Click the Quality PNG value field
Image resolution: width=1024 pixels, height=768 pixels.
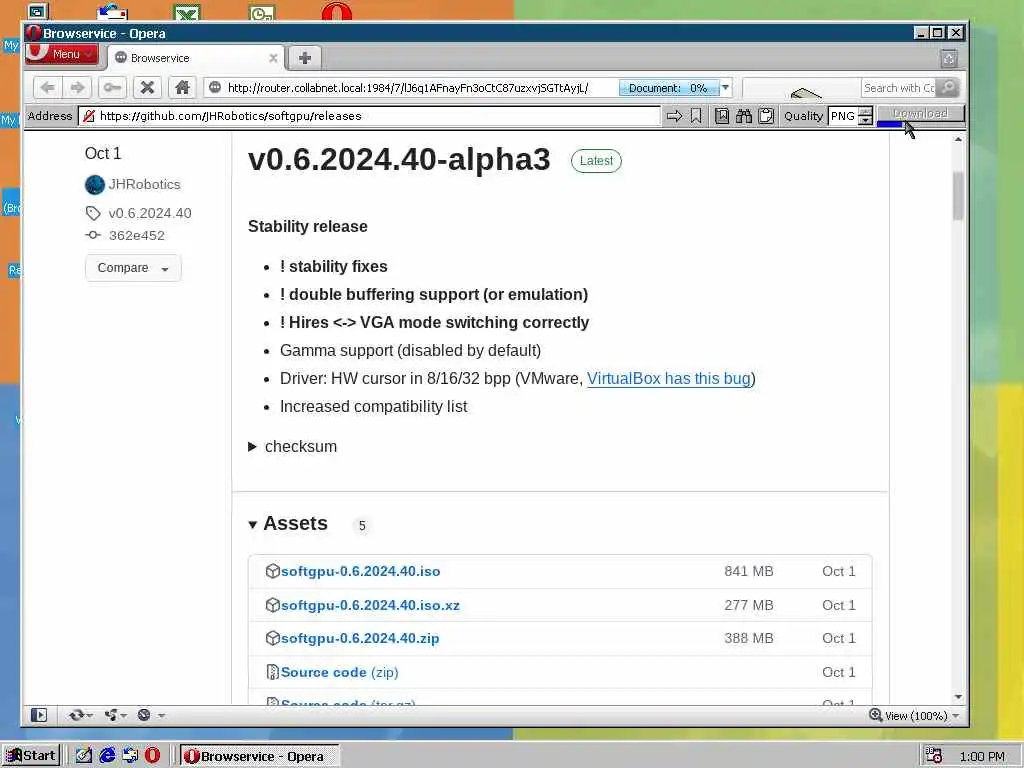click(843, 116)
